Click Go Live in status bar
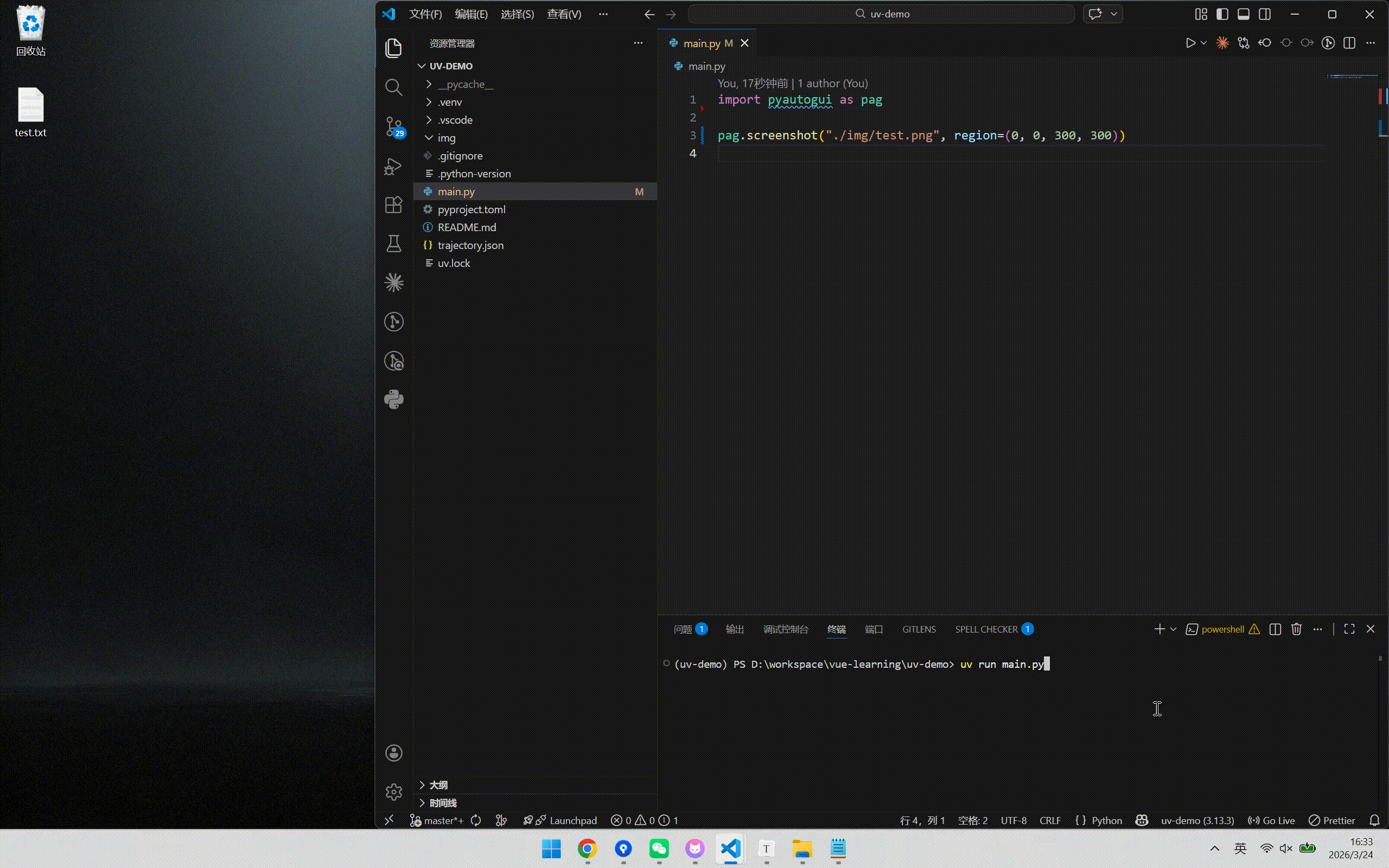This screenshot has width=1389, height=868. coord(1272,820)
